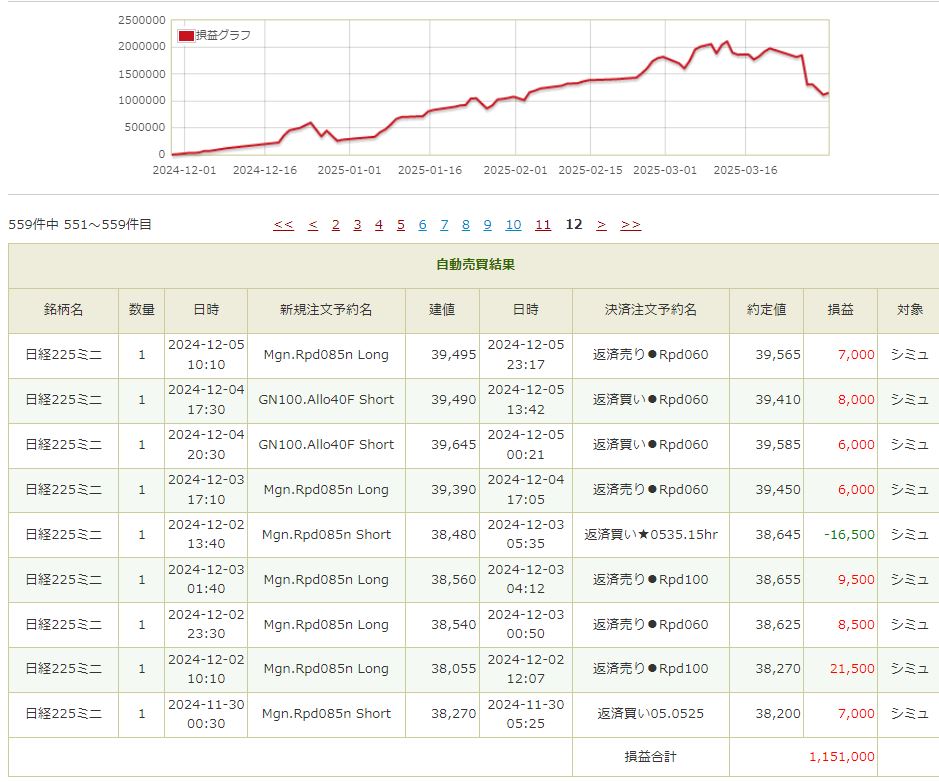Select the 約定値 39,410 cell
Viewport: 939px width, 782px height.
[767, 400]
